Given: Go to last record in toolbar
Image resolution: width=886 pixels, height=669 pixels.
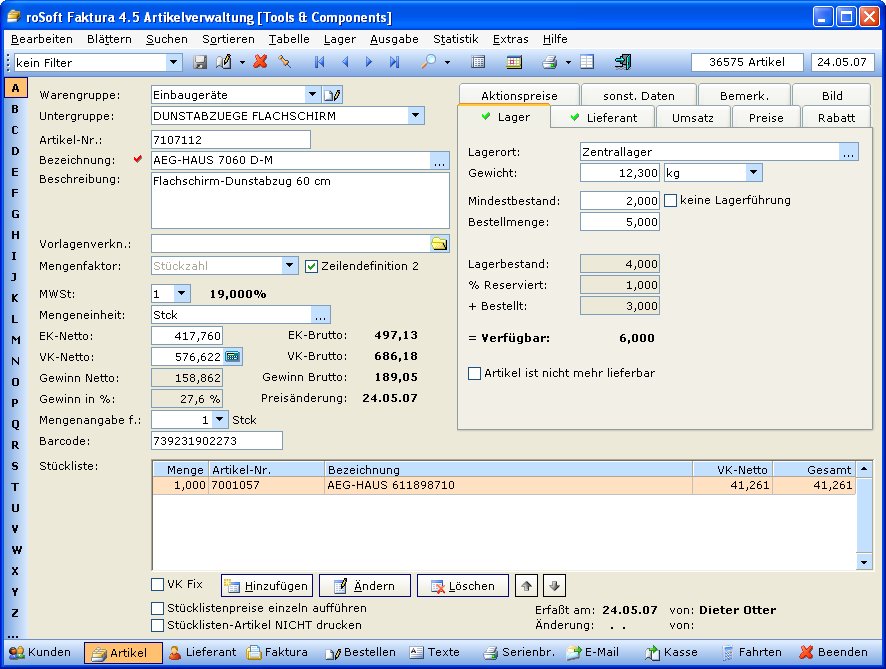Looking at the screenshot, I should pos(394,62).
